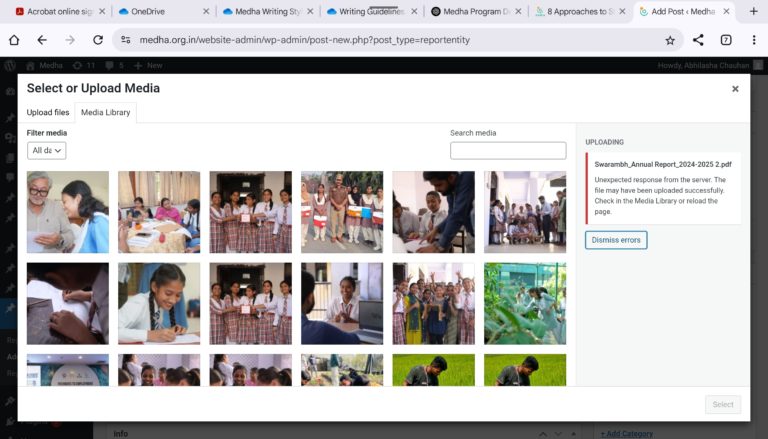Open the browser three-dot menu
The image size is (768, 439).
pyautogui.click(x=754, y=40)
